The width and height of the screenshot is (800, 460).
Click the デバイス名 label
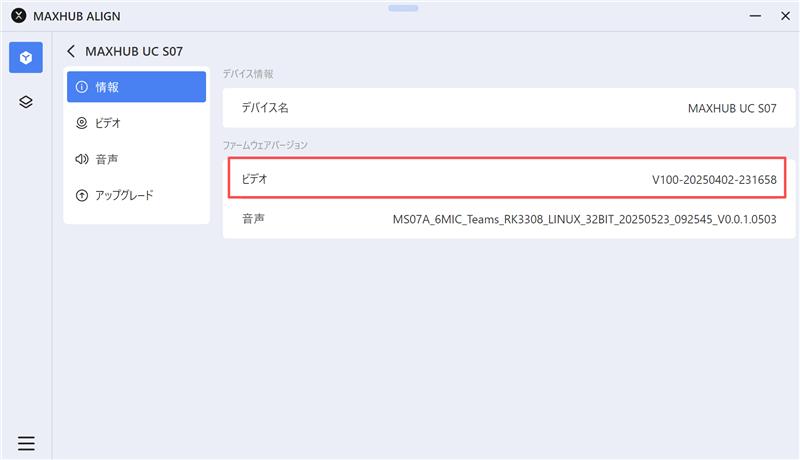coord(265,108)
